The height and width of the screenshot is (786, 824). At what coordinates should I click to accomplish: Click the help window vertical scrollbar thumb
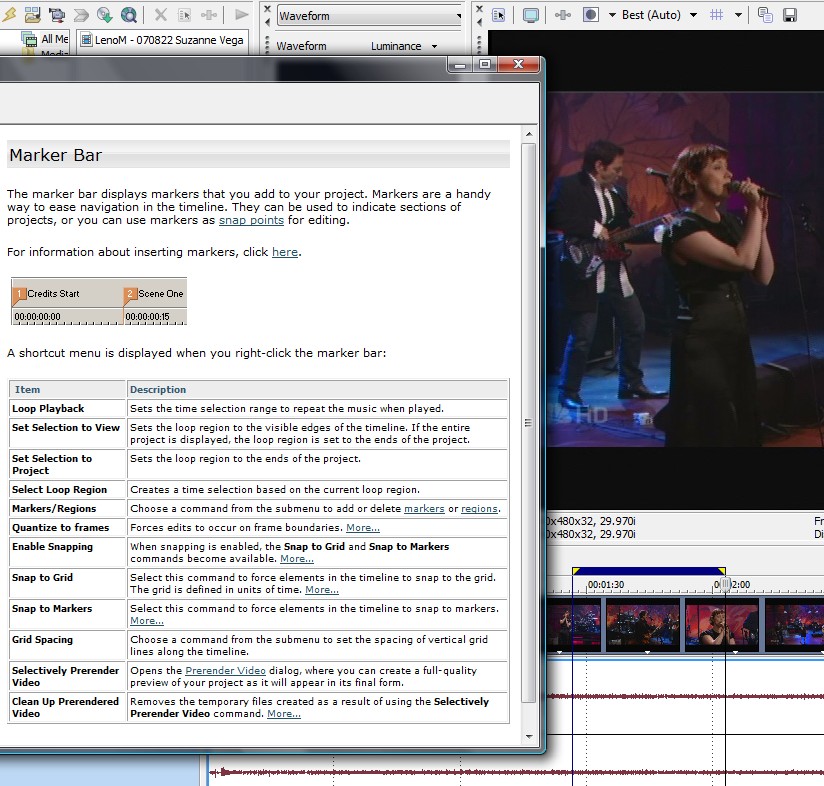pos(529,422)
